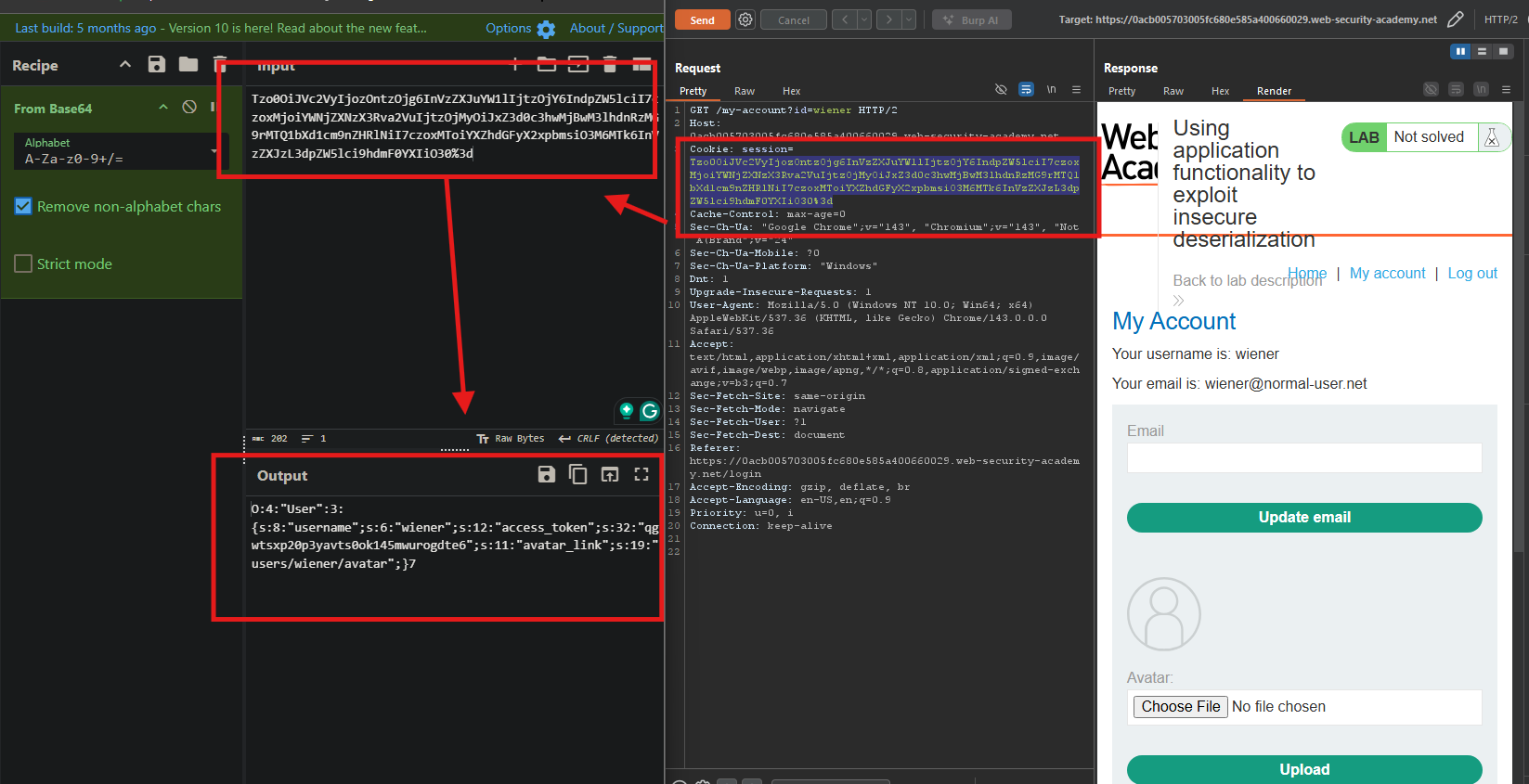Select combined tabbed layout view
Image resolution: width=1529 pixels, height=784 pixels.
1503,51
